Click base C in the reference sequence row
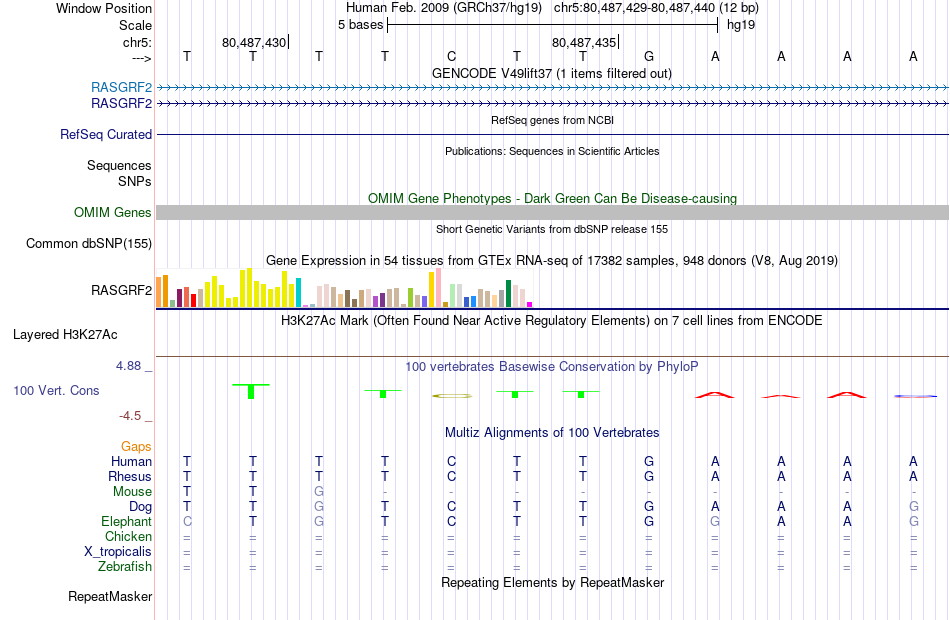The width and height of the screenshot is (950, 620). (451, 56)
